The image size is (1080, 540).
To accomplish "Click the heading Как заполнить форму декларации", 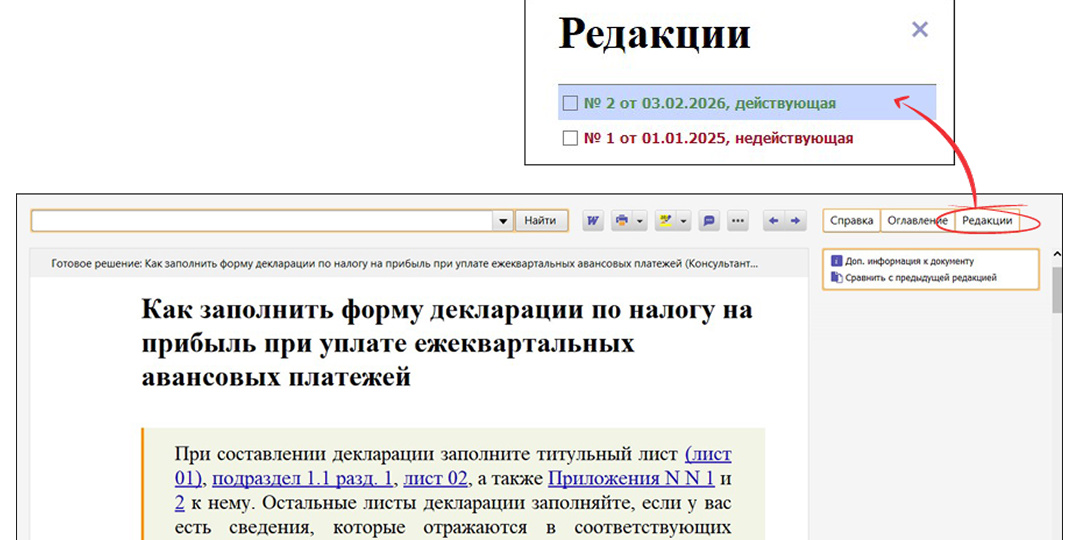I will [x=446, y=343].
